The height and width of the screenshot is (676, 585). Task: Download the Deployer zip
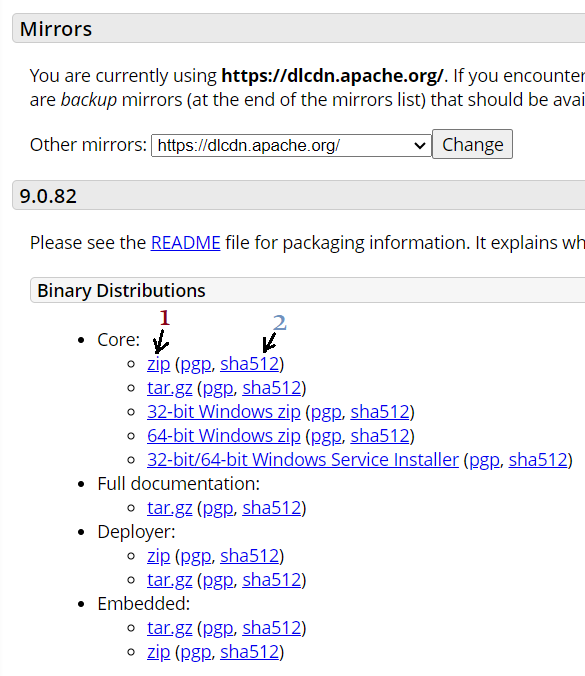tap(159, 556)
